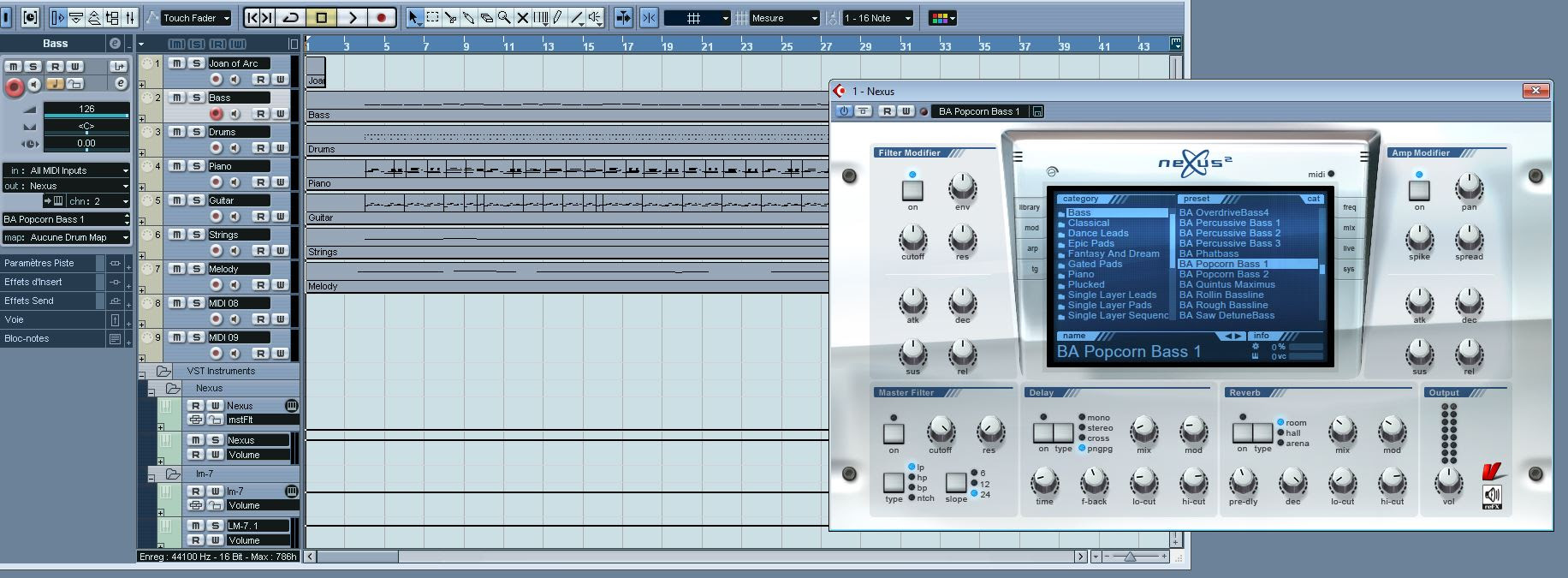Select the Glue tool
1568x578 pixels.
(x=469, y=17)
